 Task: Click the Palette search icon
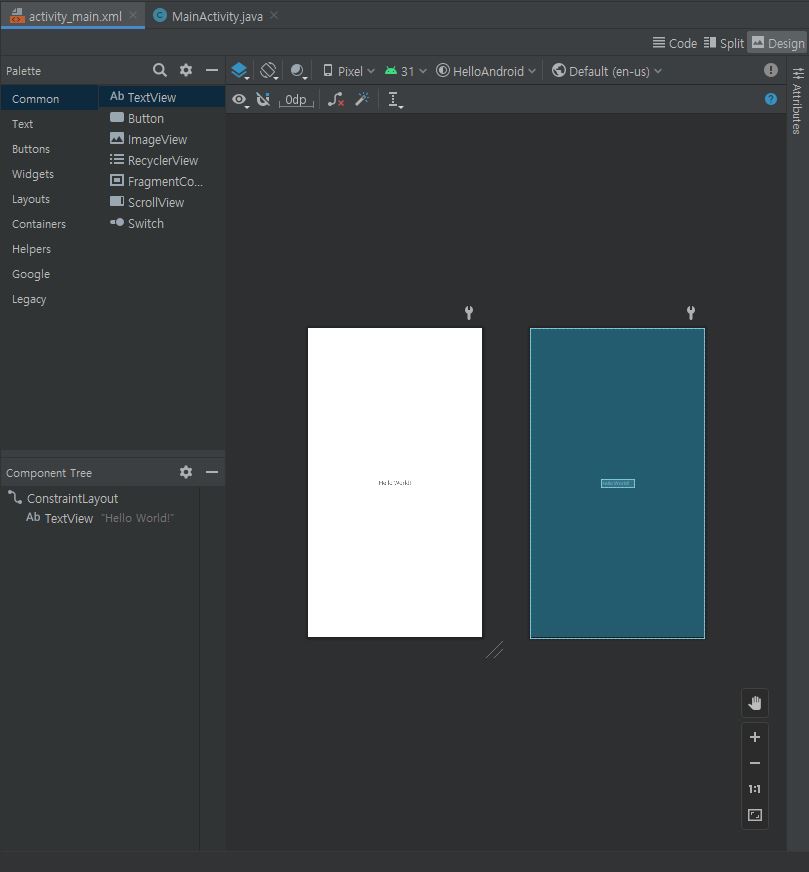[160, 70]
